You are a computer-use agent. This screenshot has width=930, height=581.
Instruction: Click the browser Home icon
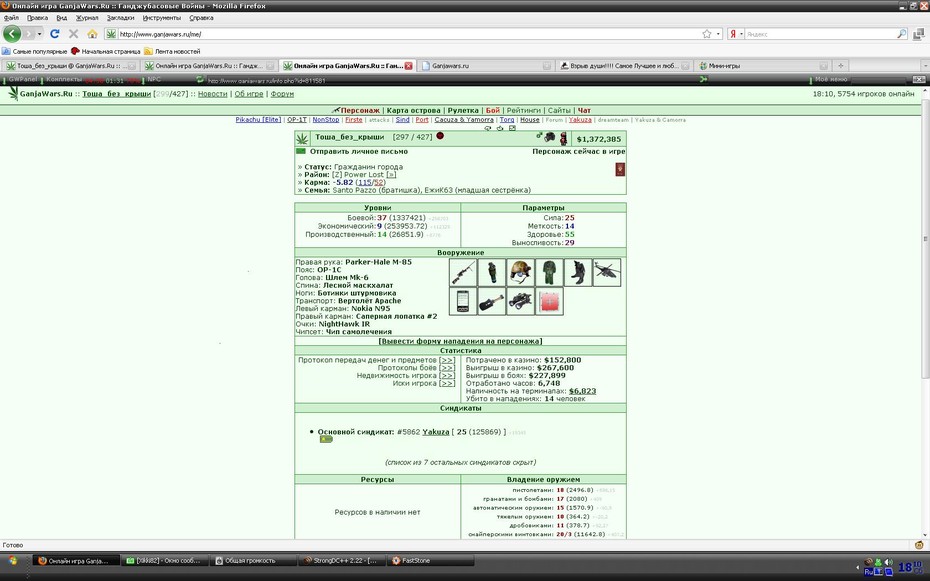click(92, 34)
